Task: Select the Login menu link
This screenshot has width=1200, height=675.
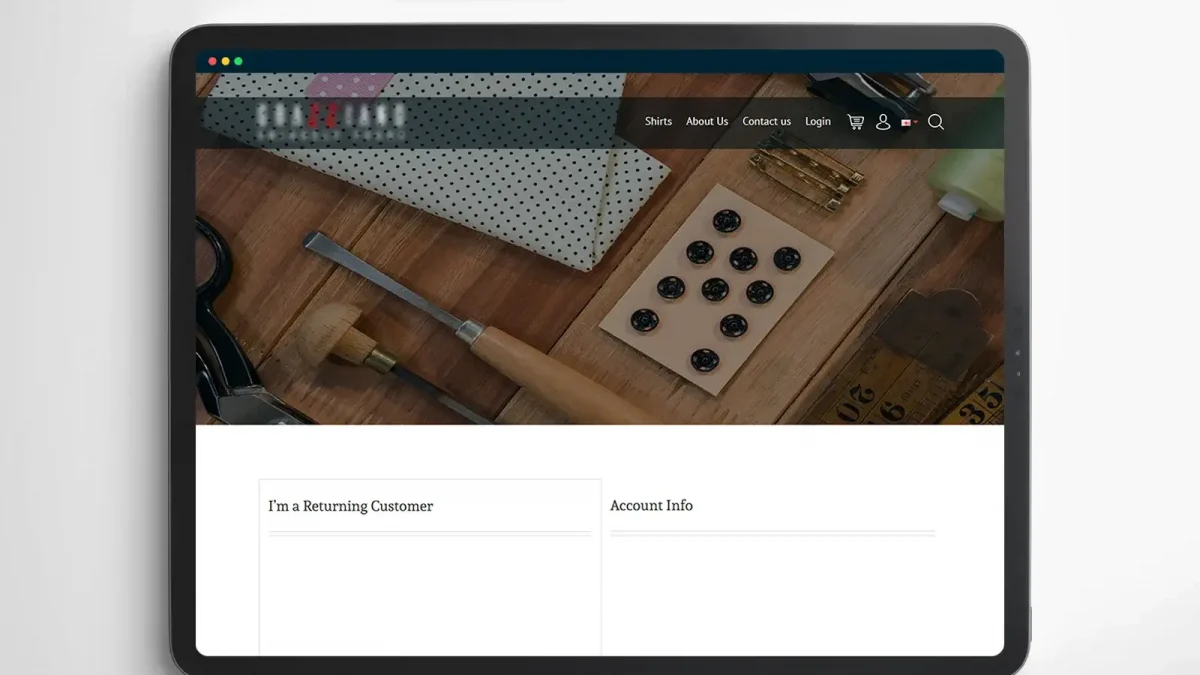Action: [x=818, y=121]
